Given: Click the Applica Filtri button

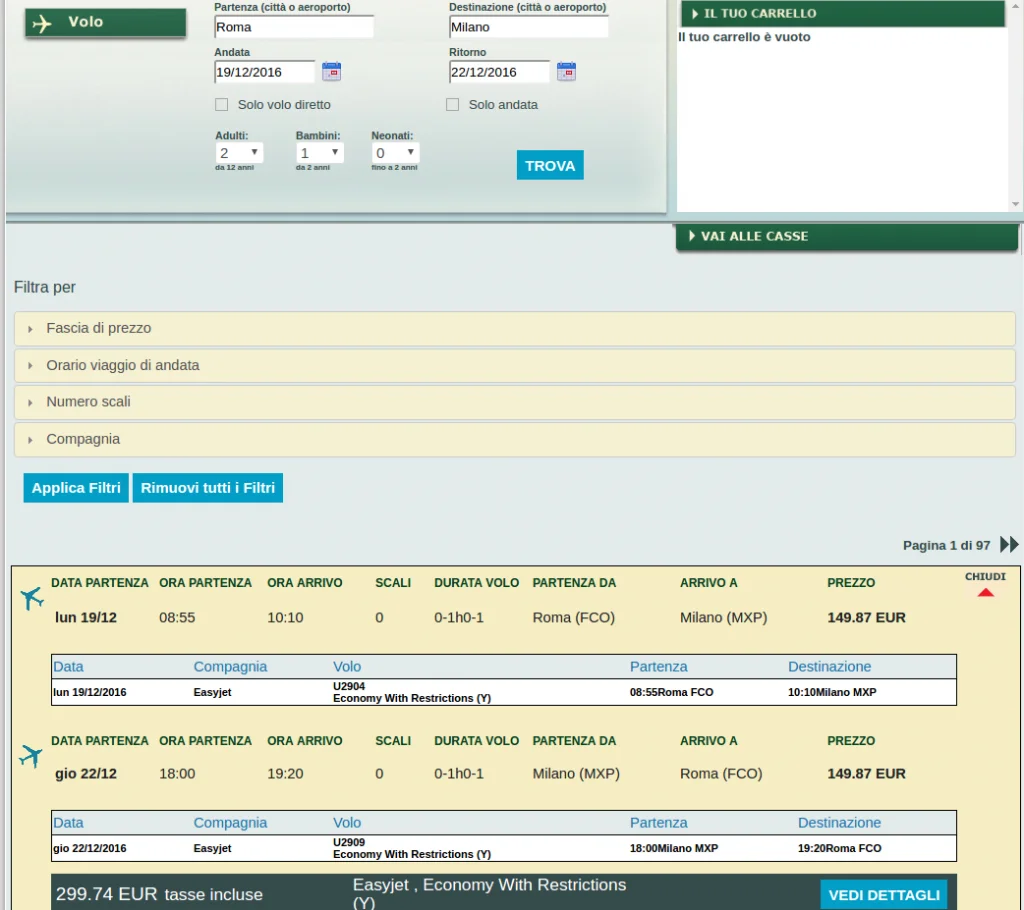Looking at the screenshot, I should pos(76,488).
